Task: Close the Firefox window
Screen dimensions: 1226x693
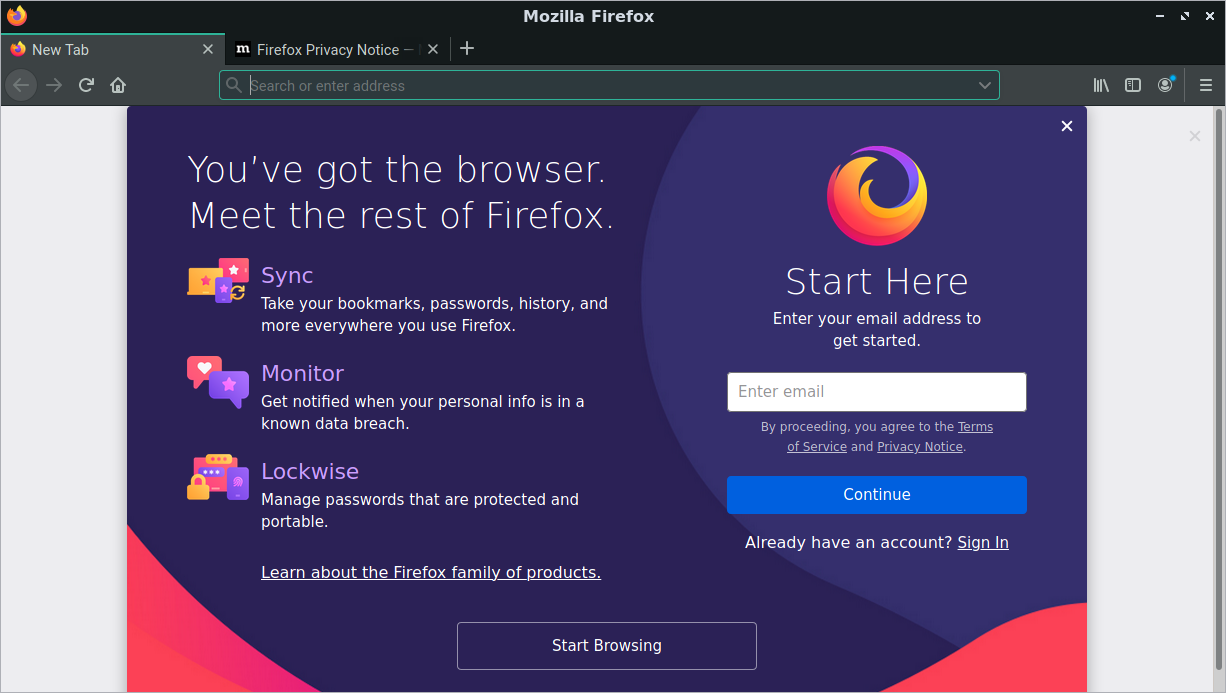Action: point(1209,16)
